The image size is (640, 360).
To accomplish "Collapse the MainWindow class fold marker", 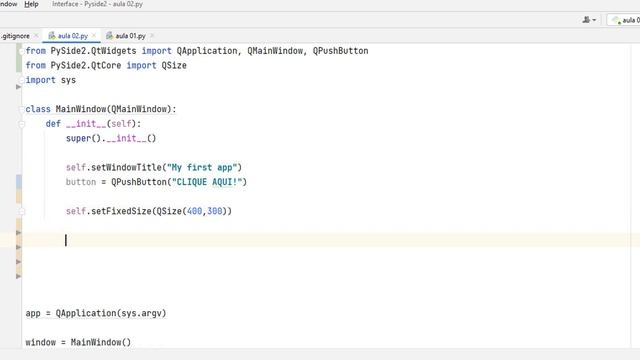I will (x=22, y=109).
